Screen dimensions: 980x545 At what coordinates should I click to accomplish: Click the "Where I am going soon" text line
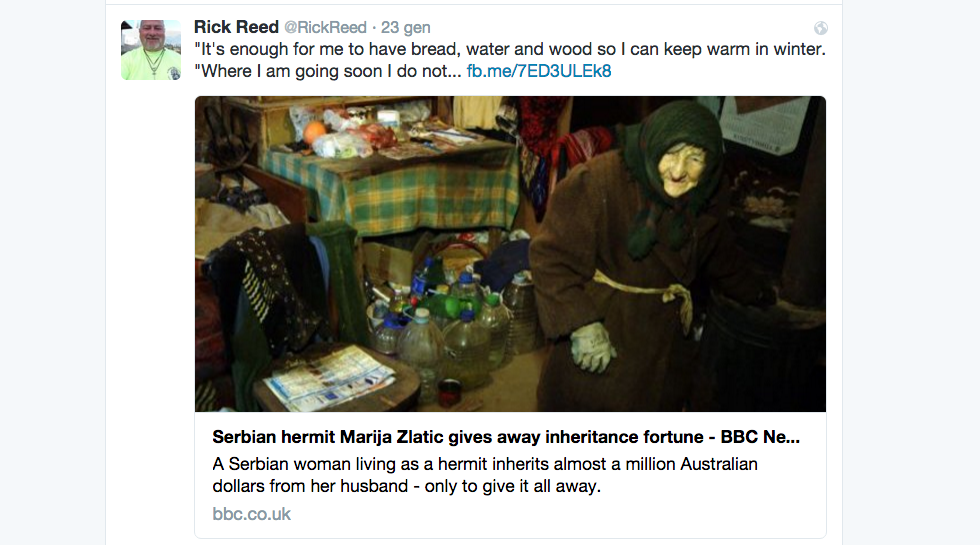point(328,71)
